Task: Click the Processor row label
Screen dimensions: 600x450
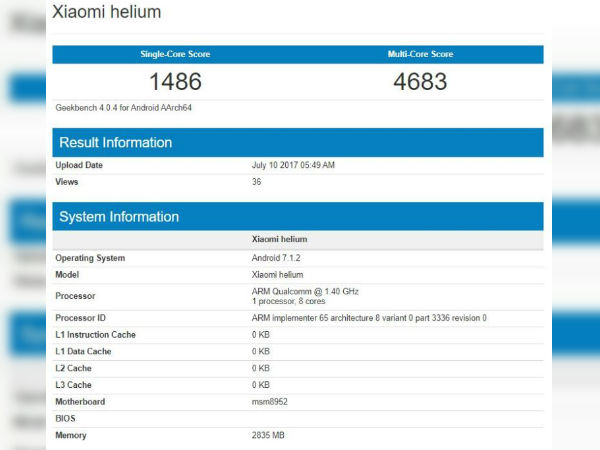Action: click(75, 296)
